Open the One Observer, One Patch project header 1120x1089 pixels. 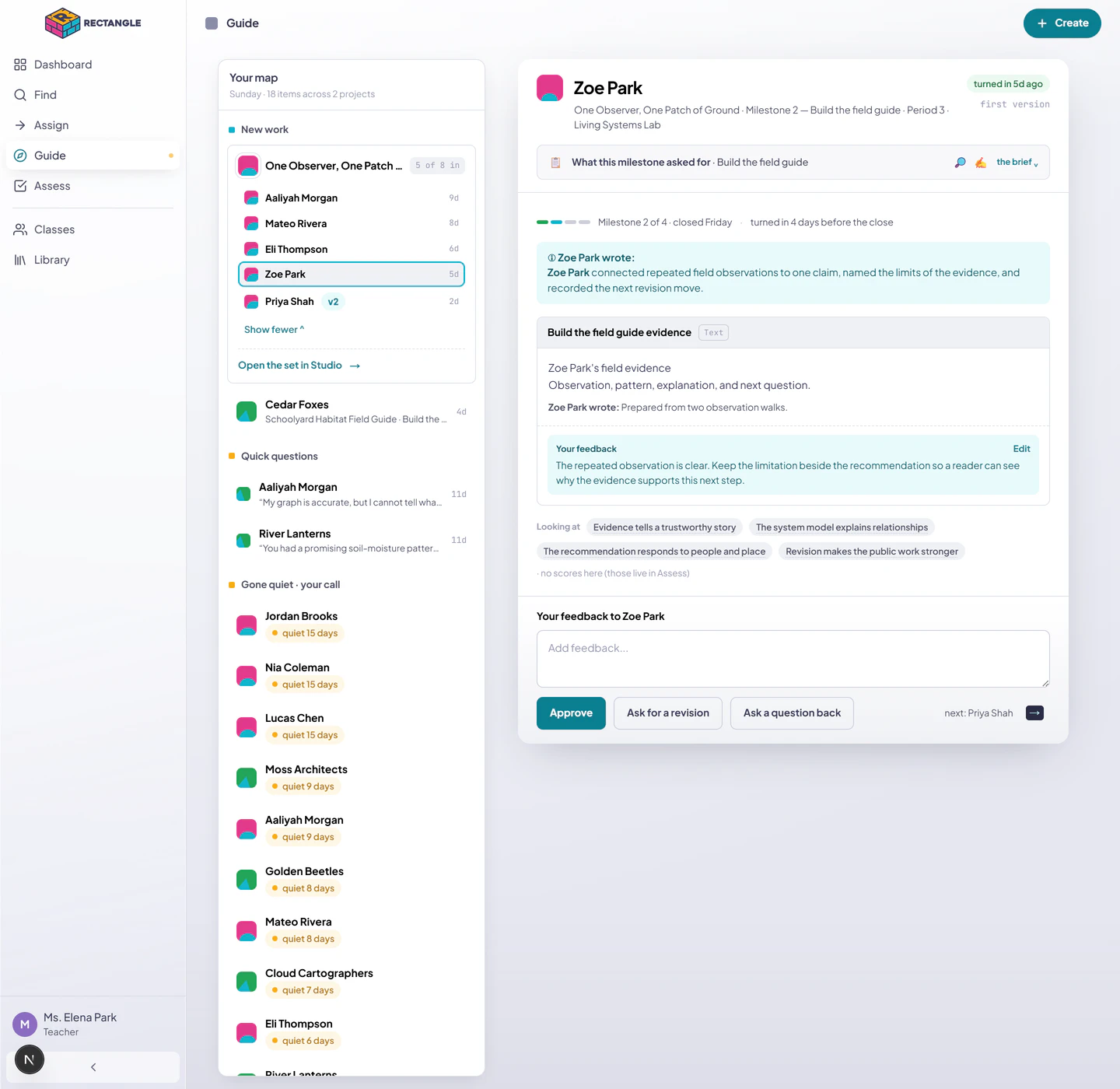point(352,166)
